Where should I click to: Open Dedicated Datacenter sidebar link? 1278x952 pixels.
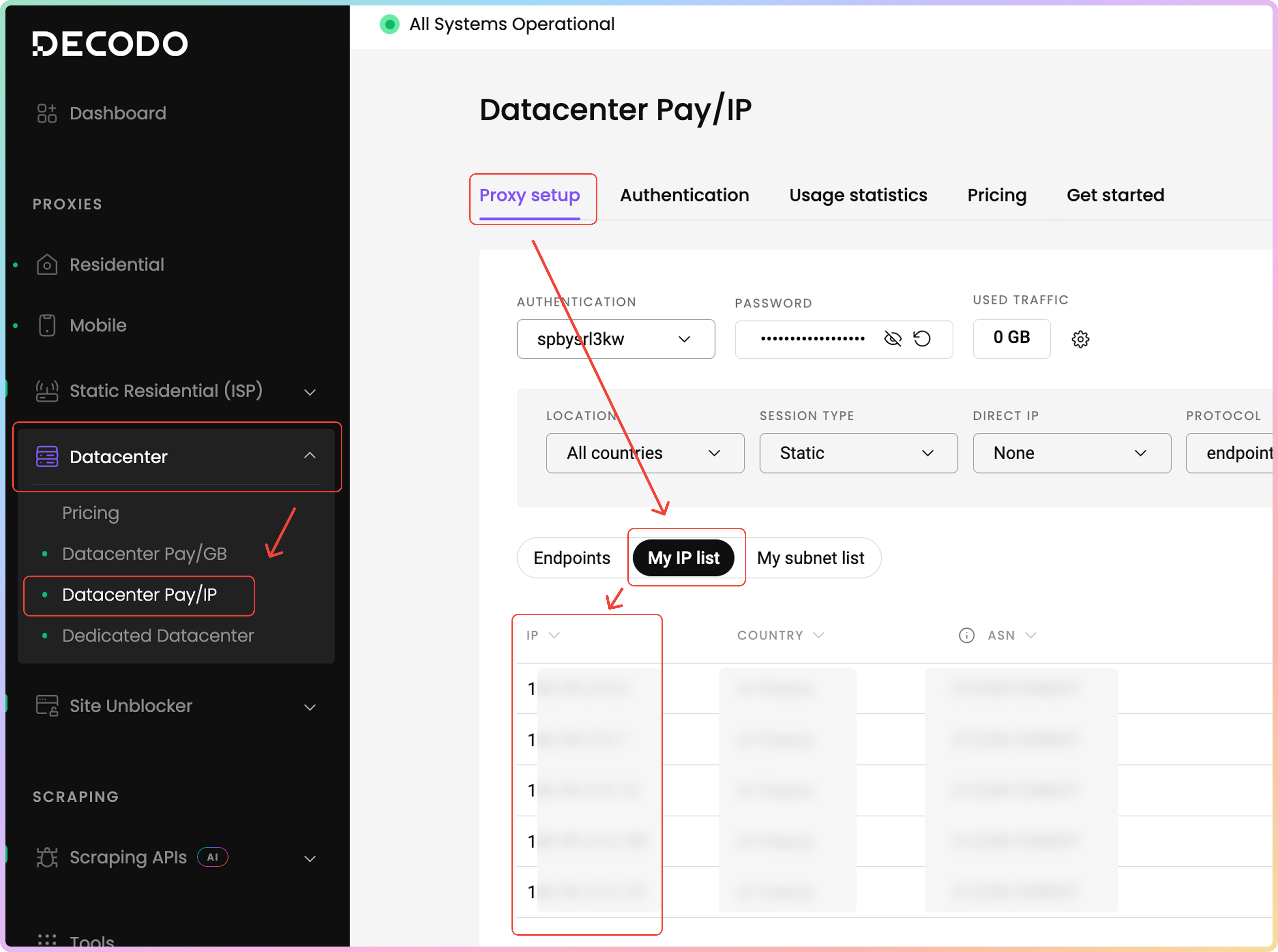click(158, 635)
